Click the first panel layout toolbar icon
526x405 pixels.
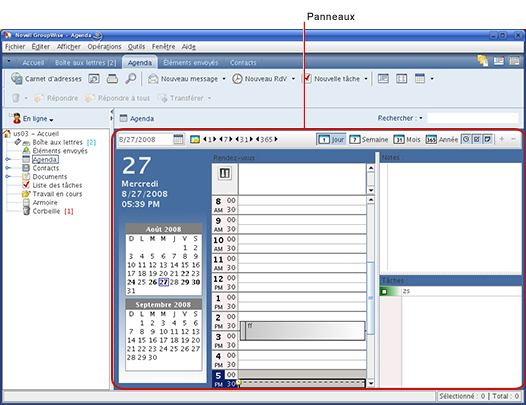[383, 79]
